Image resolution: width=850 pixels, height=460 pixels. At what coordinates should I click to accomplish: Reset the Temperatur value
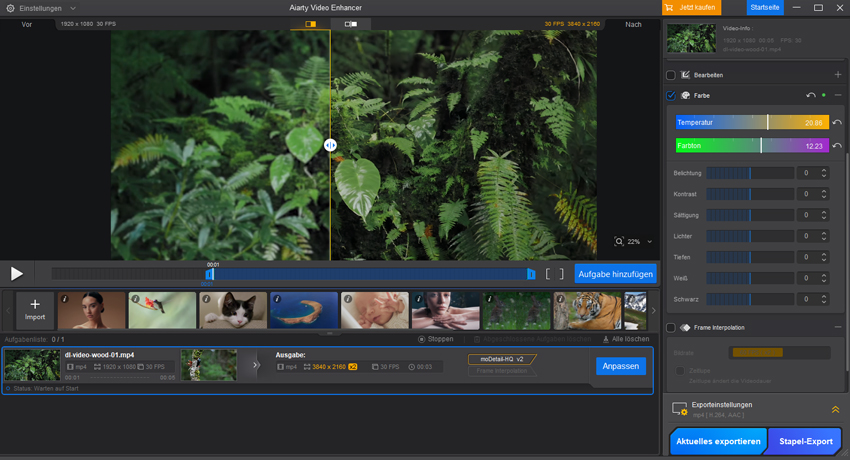click(837, 122)
